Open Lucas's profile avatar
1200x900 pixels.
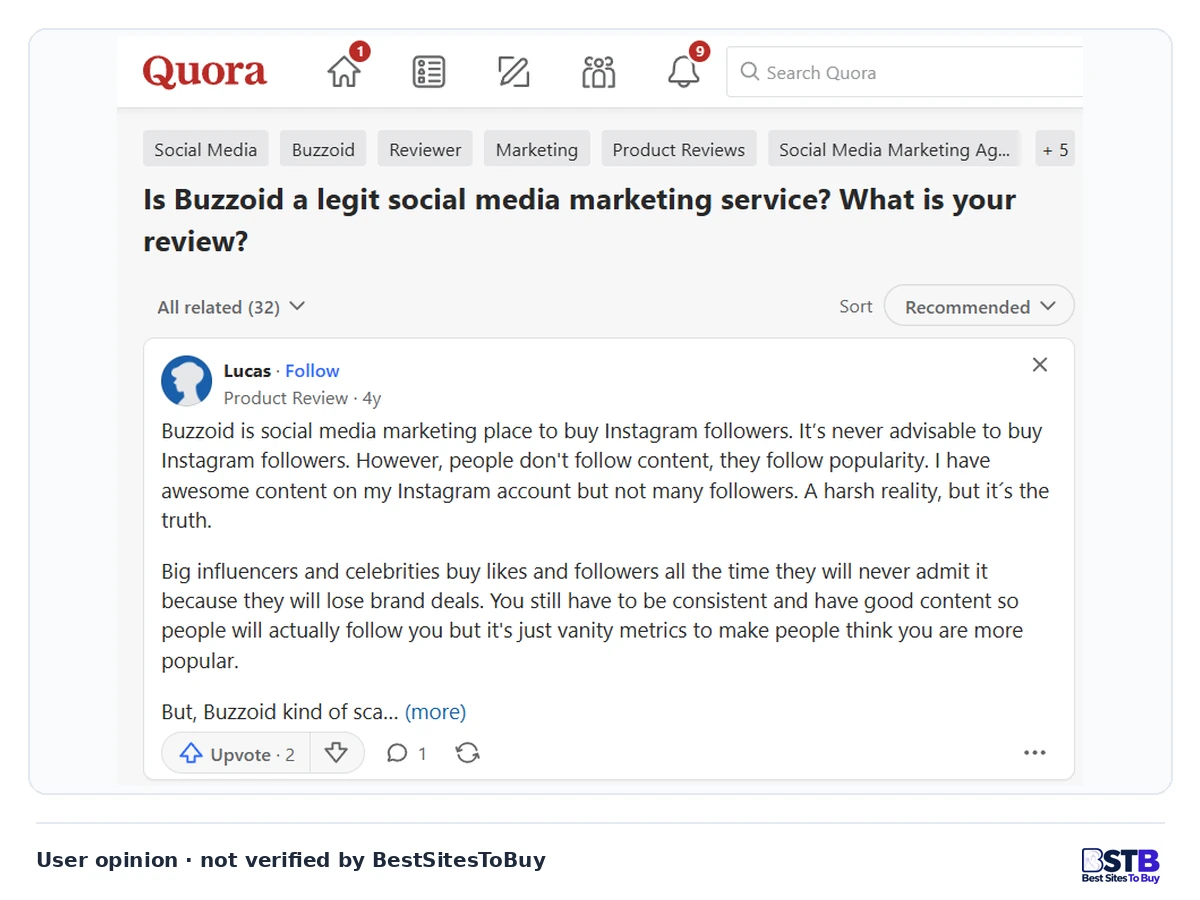(187, 381)
